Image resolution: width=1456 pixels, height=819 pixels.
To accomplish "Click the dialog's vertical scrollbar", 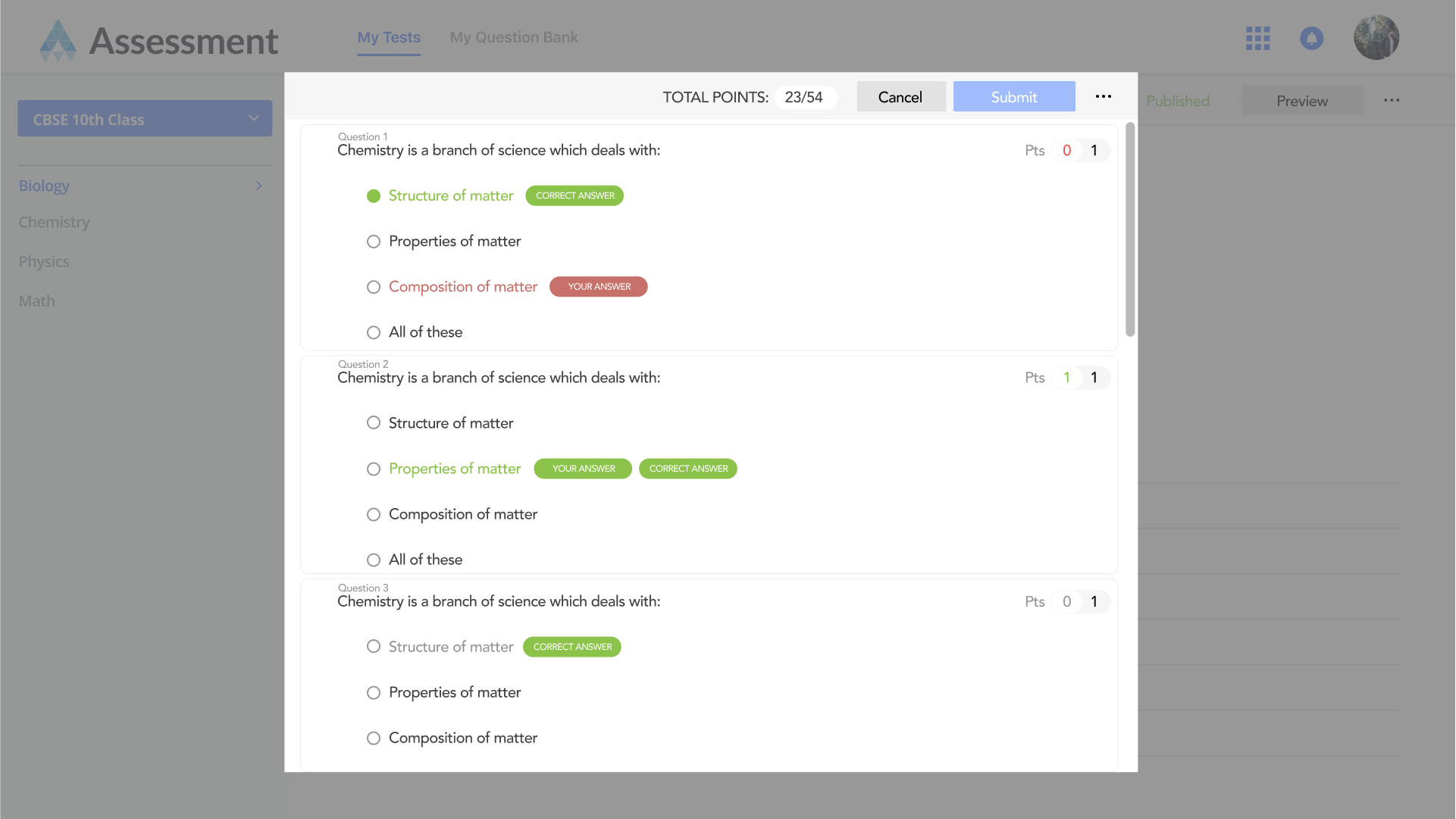I will point(1129,227).
